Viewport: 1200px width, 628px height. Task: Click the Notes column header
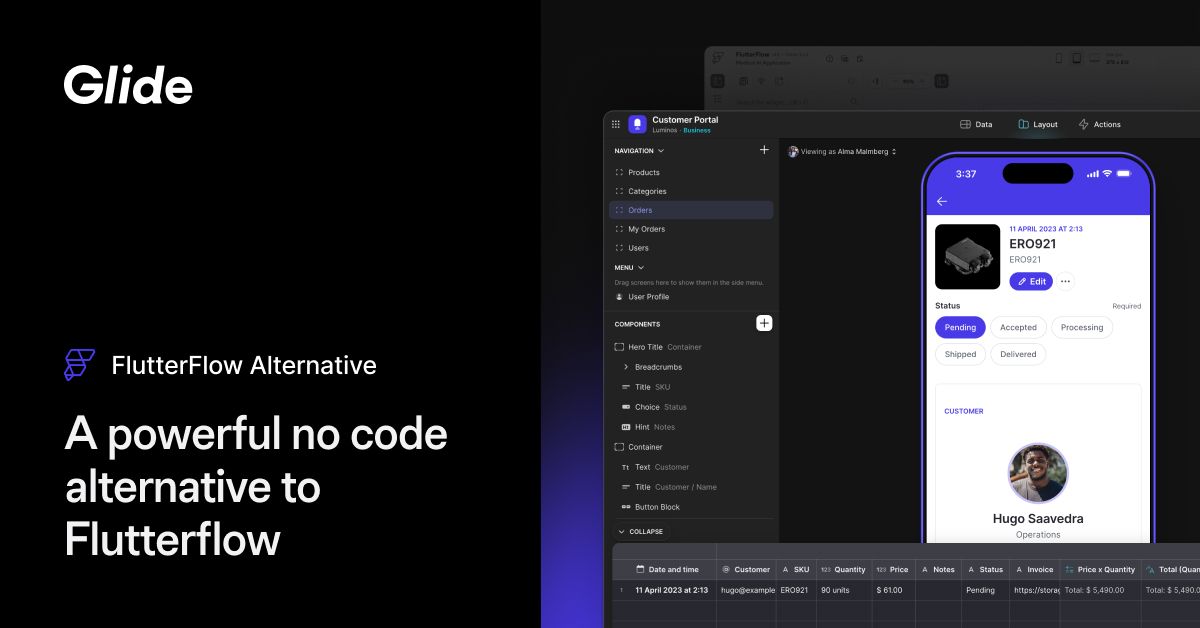pyautogui.click(x=938, y=569)
